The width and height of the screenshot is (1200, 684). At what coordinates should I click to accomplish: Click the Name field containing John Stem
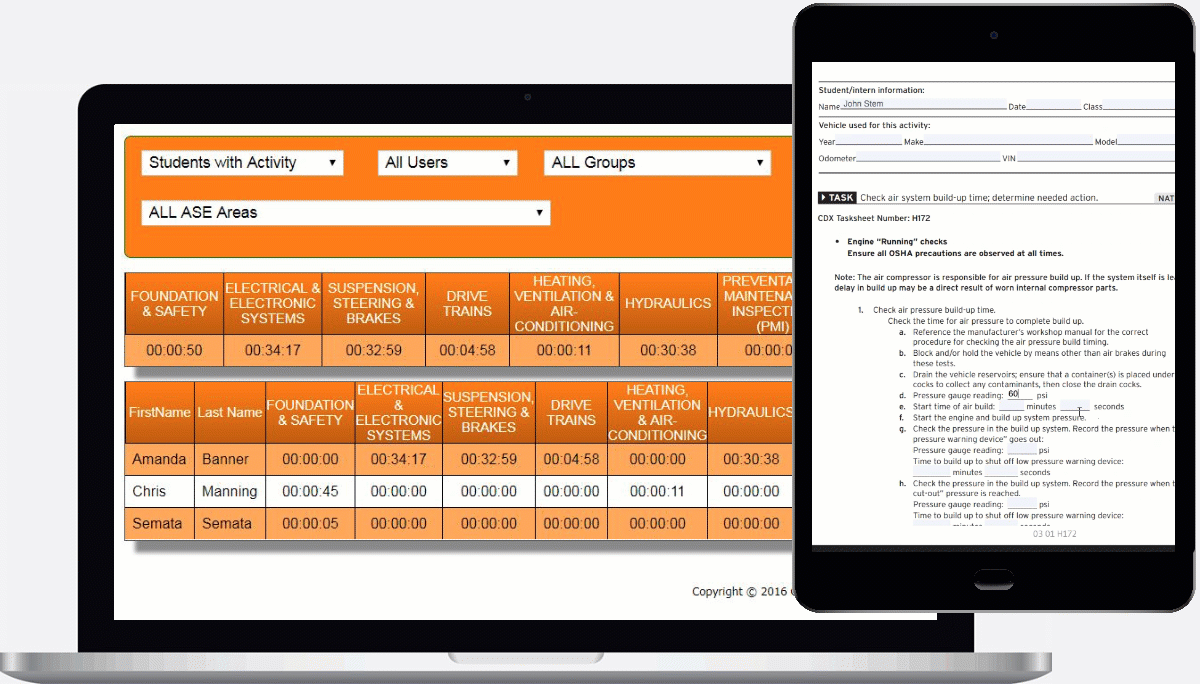click(x=922, y=104)
